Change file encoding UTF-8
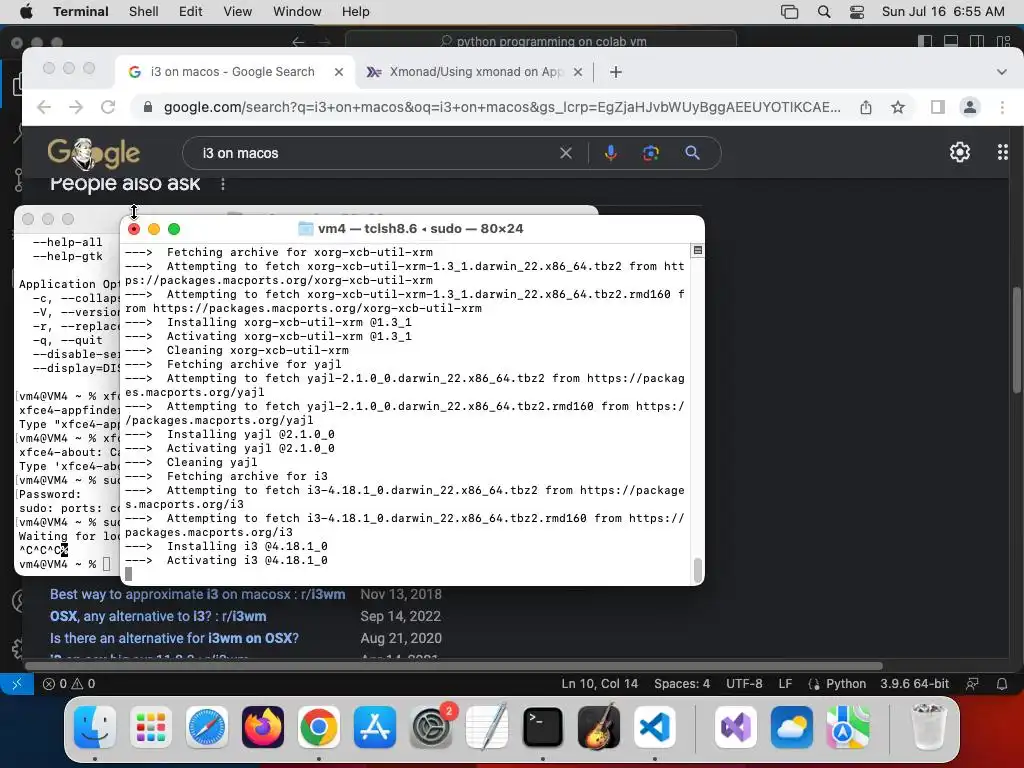The image size is (1024, 768). coord(744,684)
